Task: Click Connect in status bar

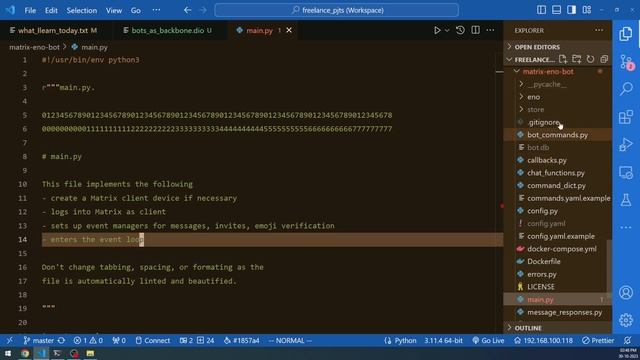Action: (x=152, y=340)
